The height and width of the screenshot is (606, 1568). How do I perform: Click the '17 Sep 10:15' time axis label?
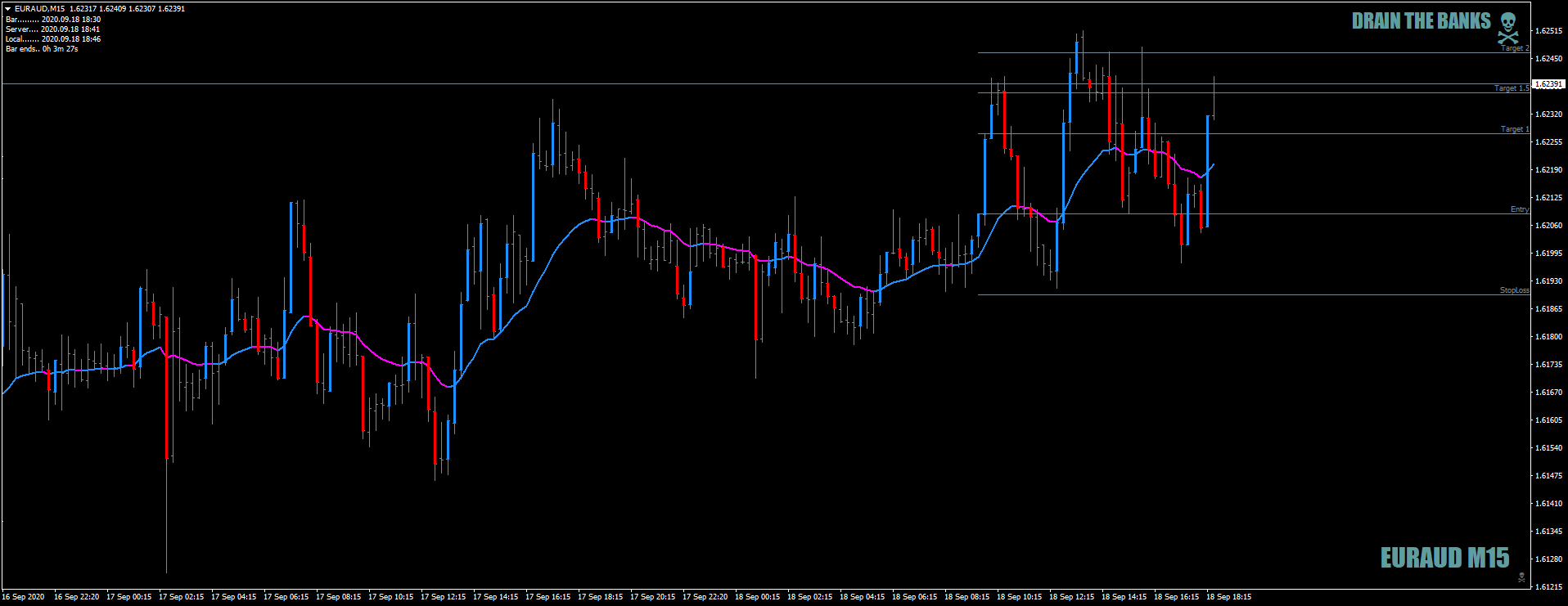pos(391,597)
